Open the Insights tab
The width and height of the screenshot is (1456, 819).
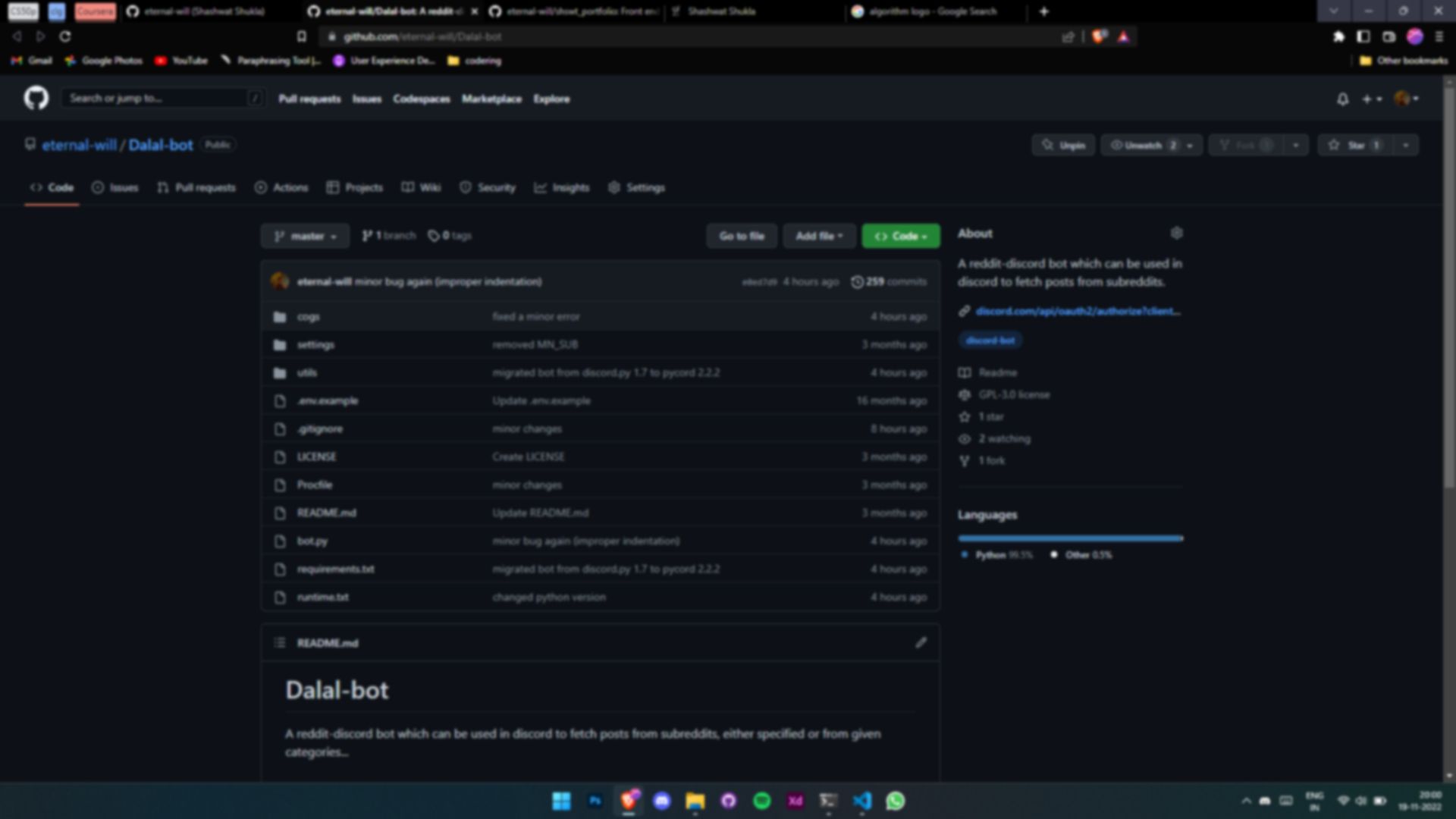click(x=562, y=187)
